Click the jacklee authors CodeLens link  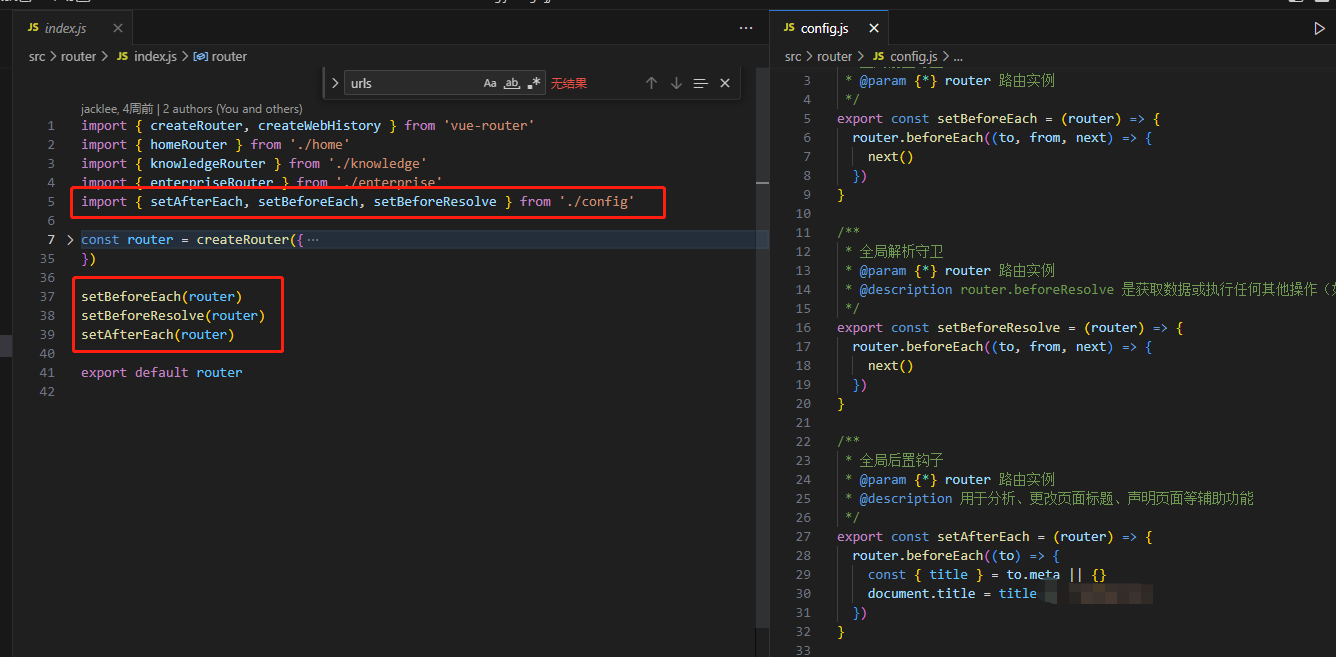point(191,108)
